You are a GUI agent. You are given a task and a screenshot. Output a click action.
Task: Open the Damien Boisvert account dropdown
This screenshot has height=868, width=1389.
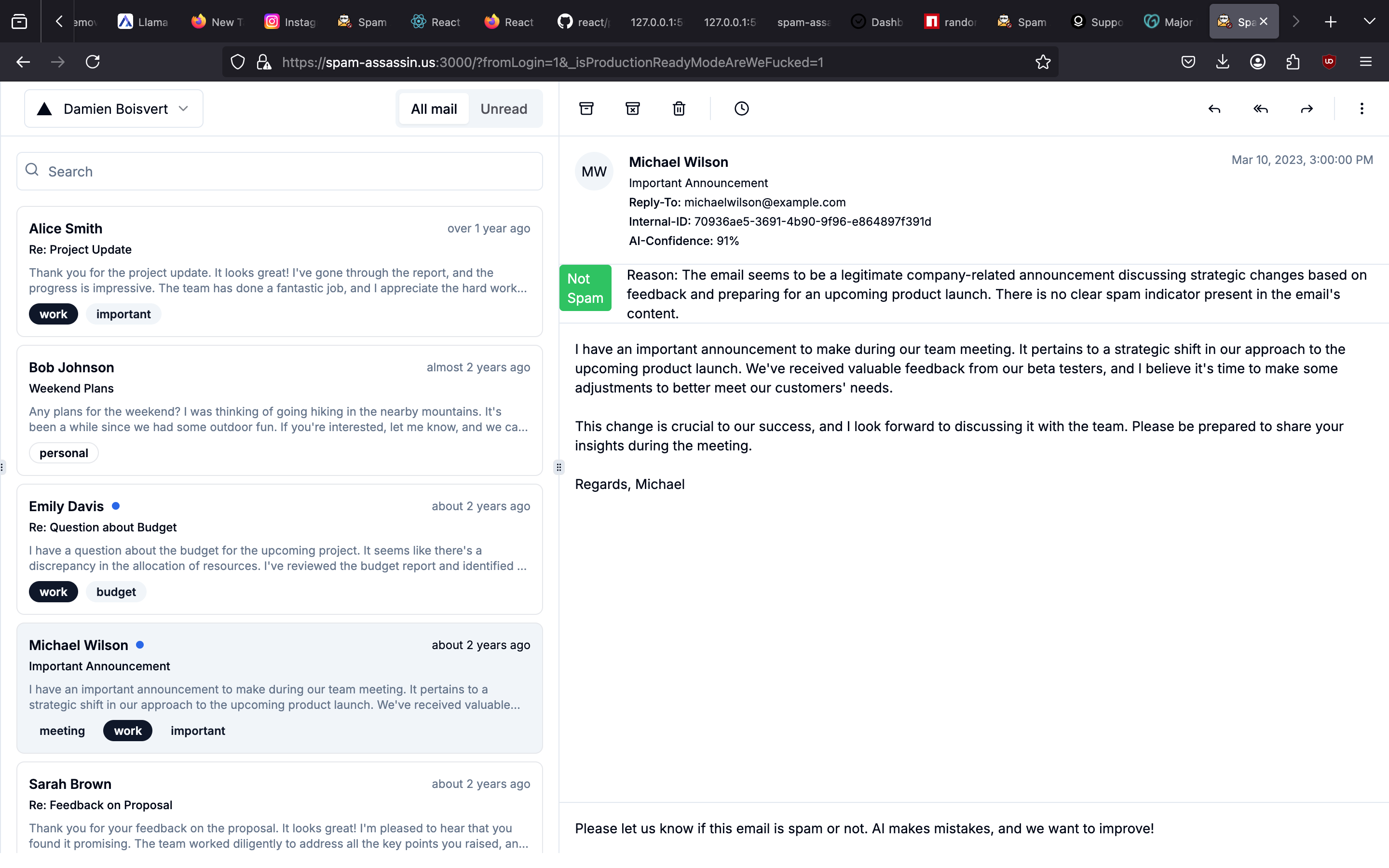[114, 108]
